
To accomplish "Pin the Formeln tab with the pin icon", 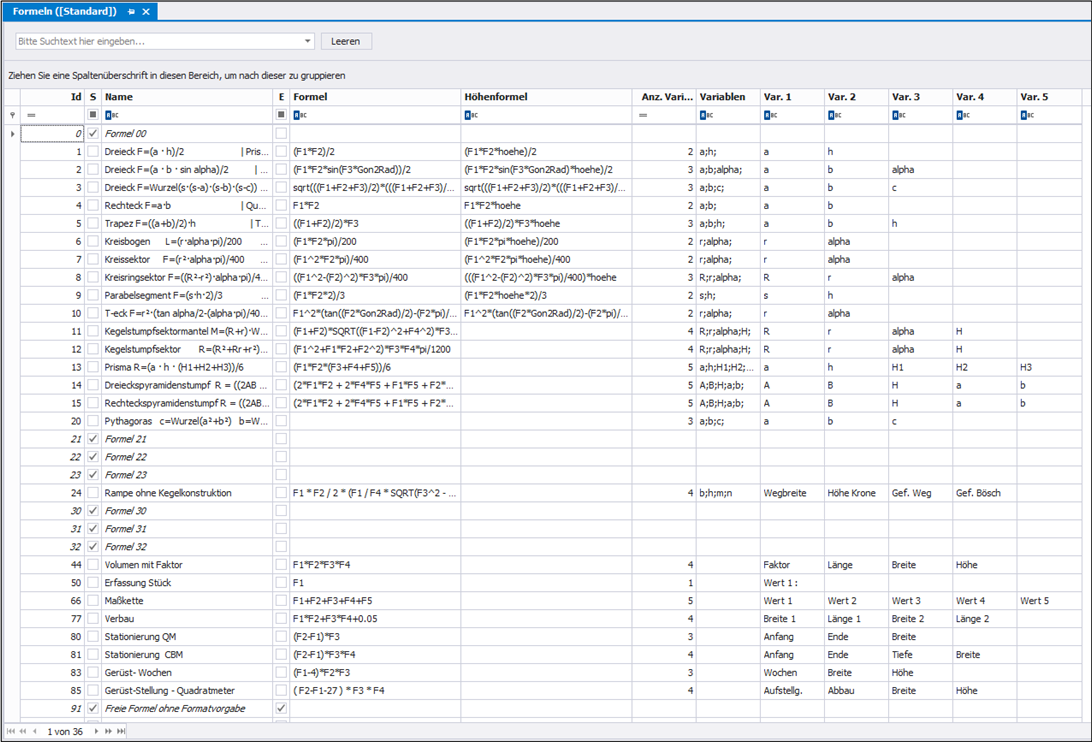I will pyautogui.click(x=131, y=11).
